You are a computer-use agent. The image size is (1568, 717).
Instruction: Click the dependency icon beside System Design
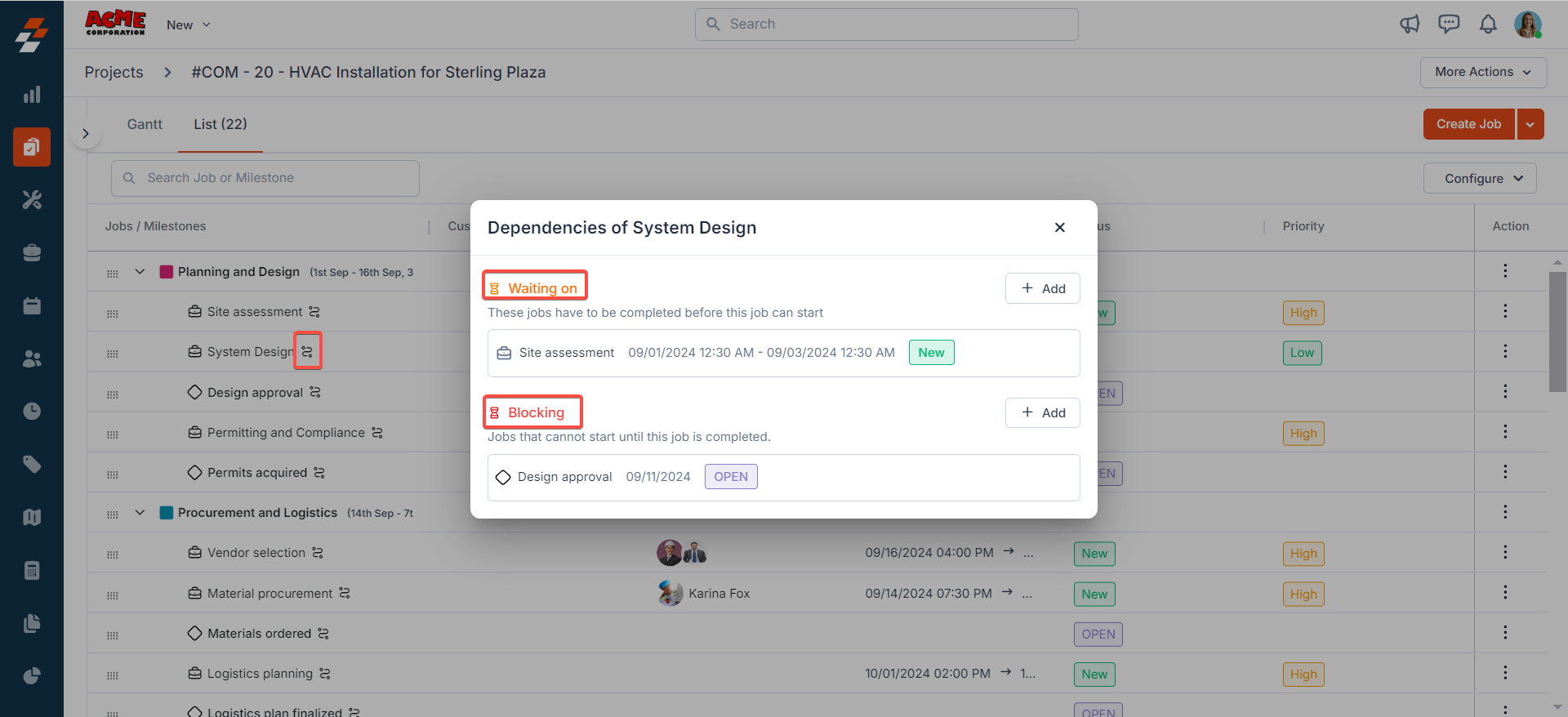click(x=307, y=351)
